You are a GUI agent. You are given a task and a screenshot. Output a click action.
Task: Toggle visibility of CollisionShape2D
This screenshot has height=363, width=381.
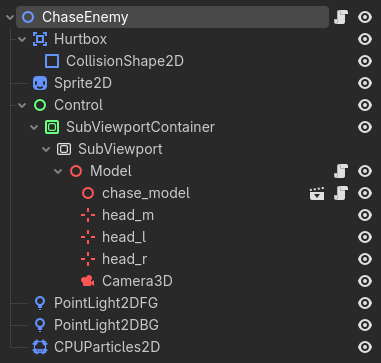[365, 61]
